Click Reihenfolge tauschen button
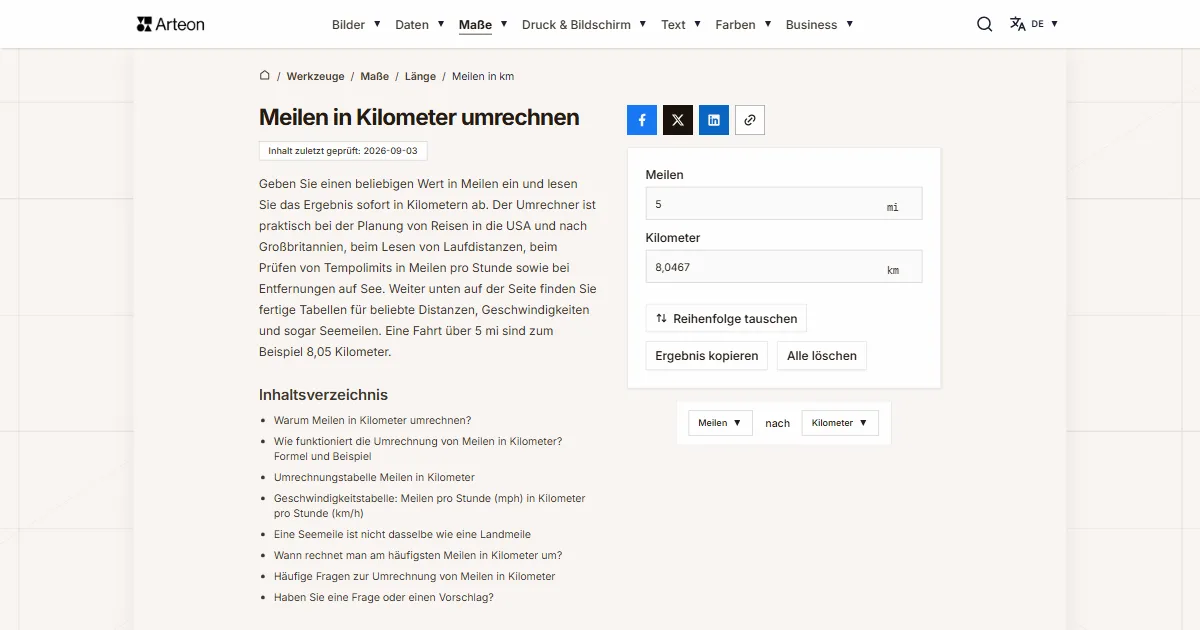The height and width of the screenshot is (630, 1200). click(x=726, y=319)
